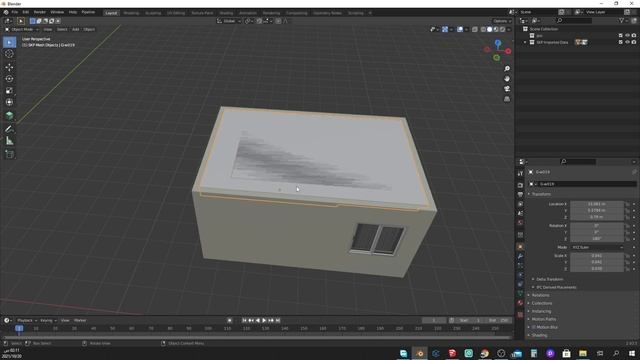Expand the Instancing panel
640x360 pixels.
coord(541,311)
